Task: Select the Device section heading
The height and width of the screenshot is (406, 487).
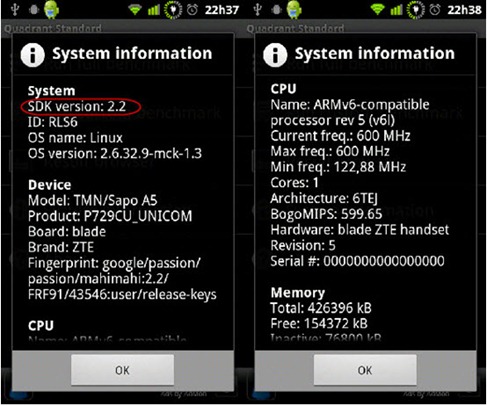Action: [x=50, y=185]
